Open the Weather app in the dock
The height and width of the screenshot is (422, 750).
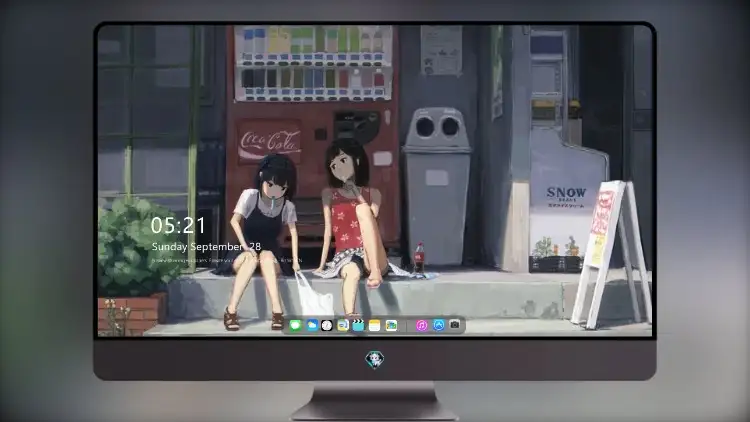pos(312,326)
